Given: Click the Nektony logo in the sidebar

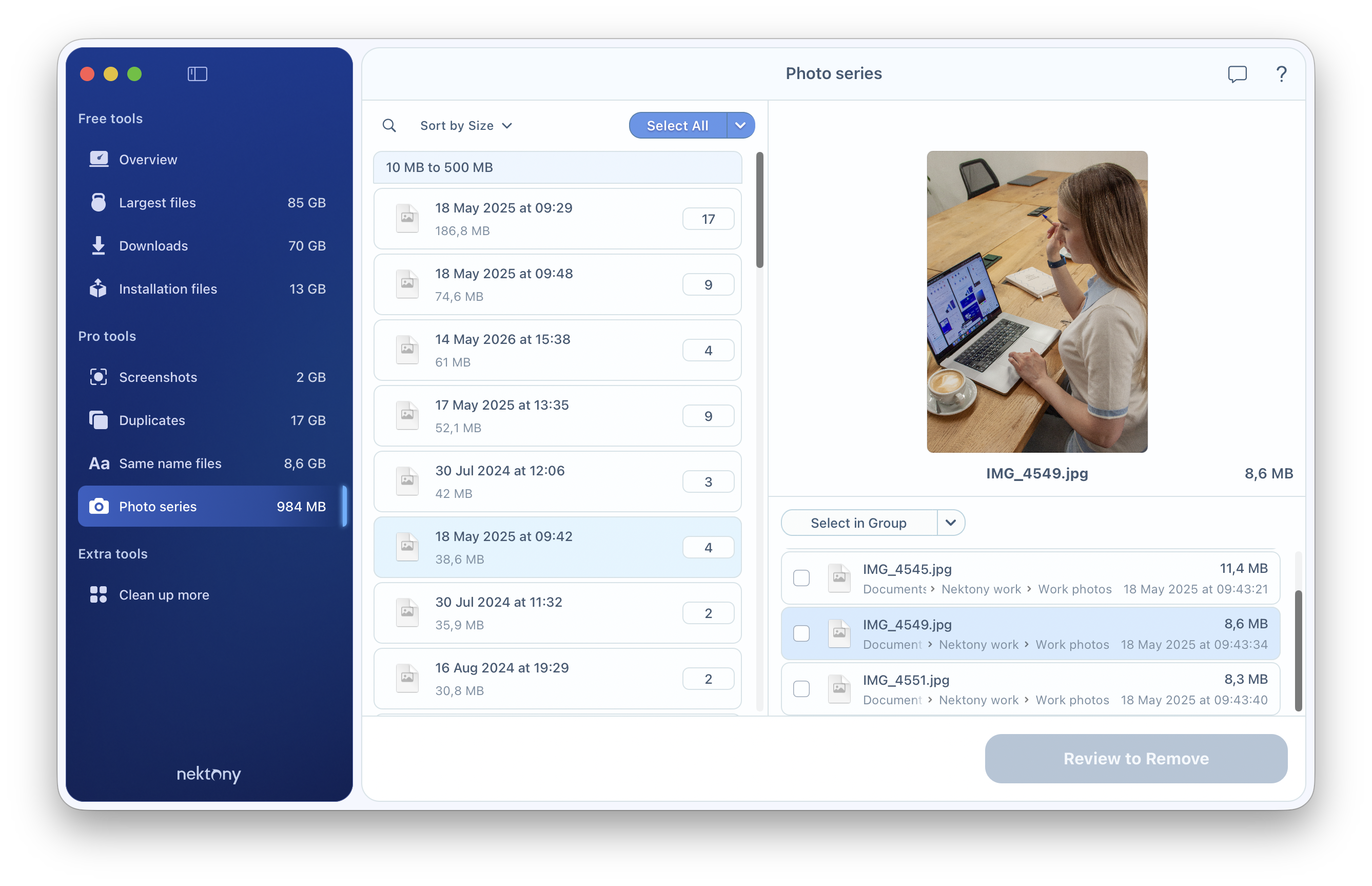Looking at the screenshot, I should point(209,775).
